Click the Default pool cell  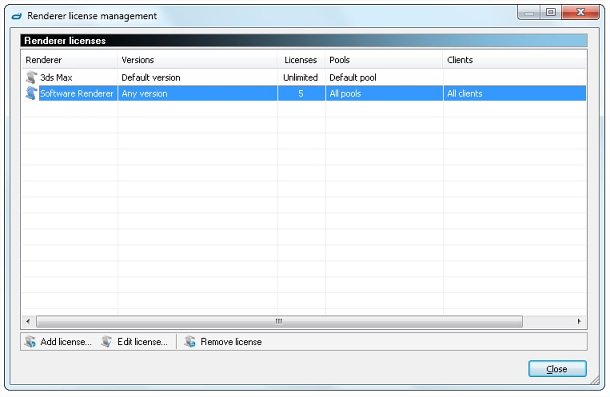click(x=353, y=77)
